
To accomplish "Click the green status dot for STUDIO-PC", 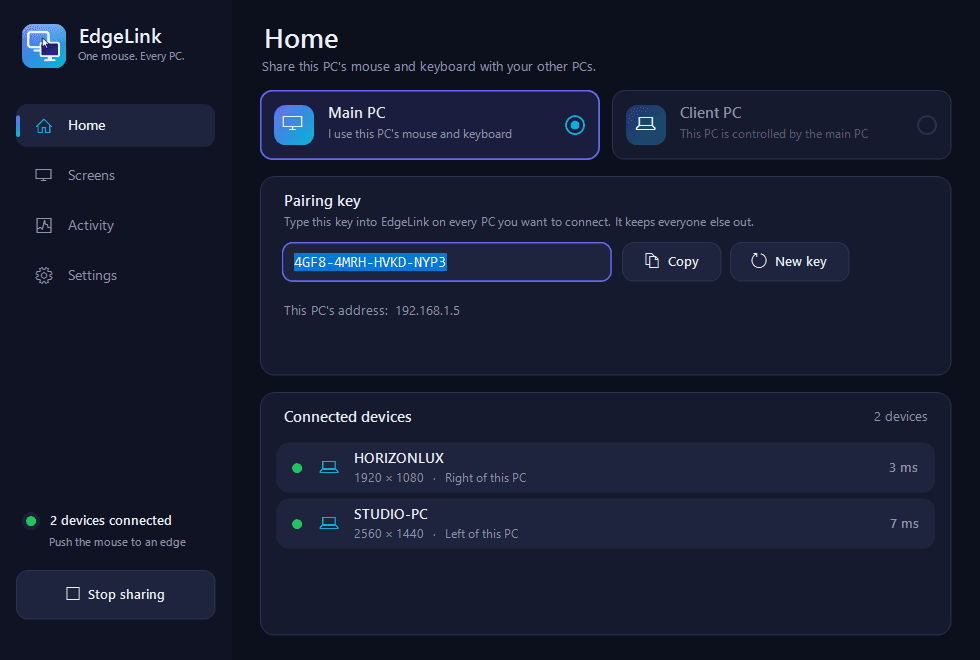I will (297, 524).
